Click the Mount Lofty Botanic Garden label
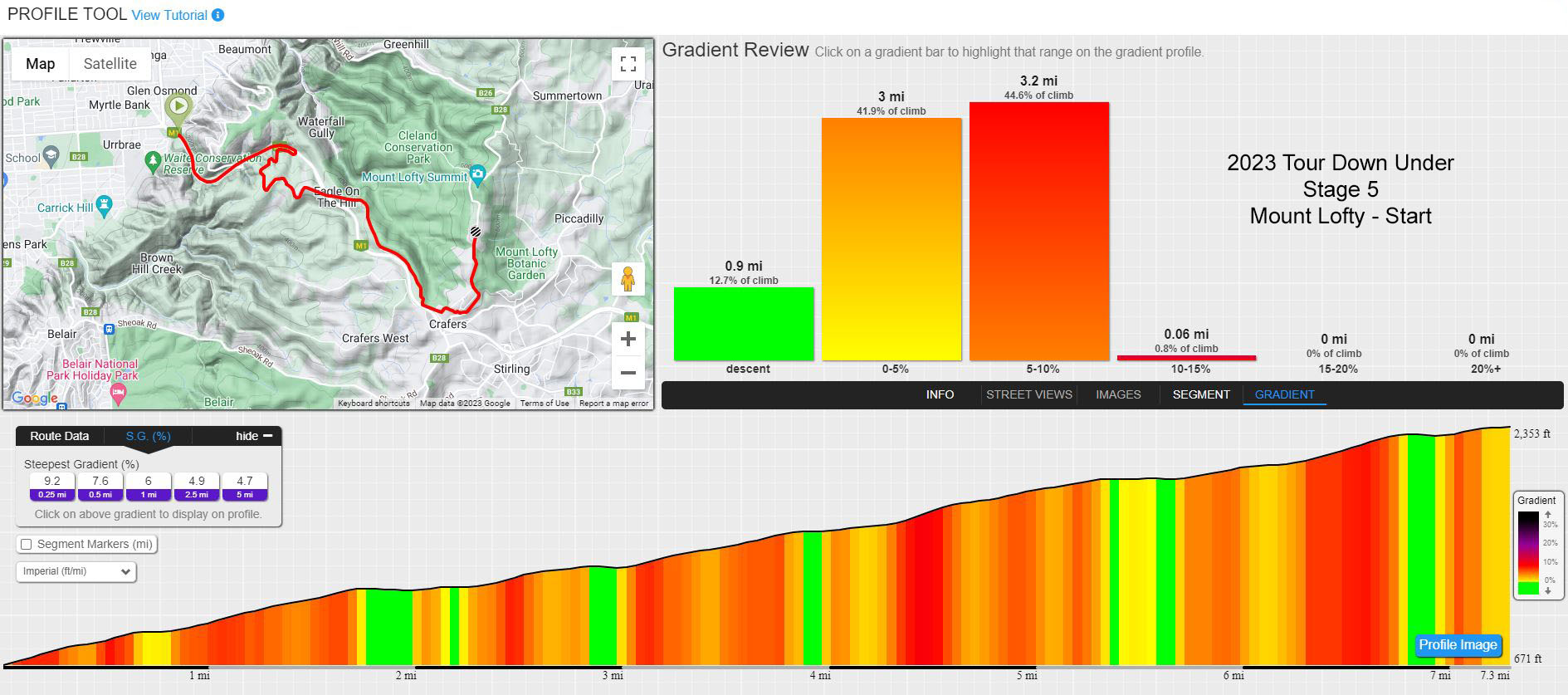This screenshot has width=1568, height=695. click(527, 263)
